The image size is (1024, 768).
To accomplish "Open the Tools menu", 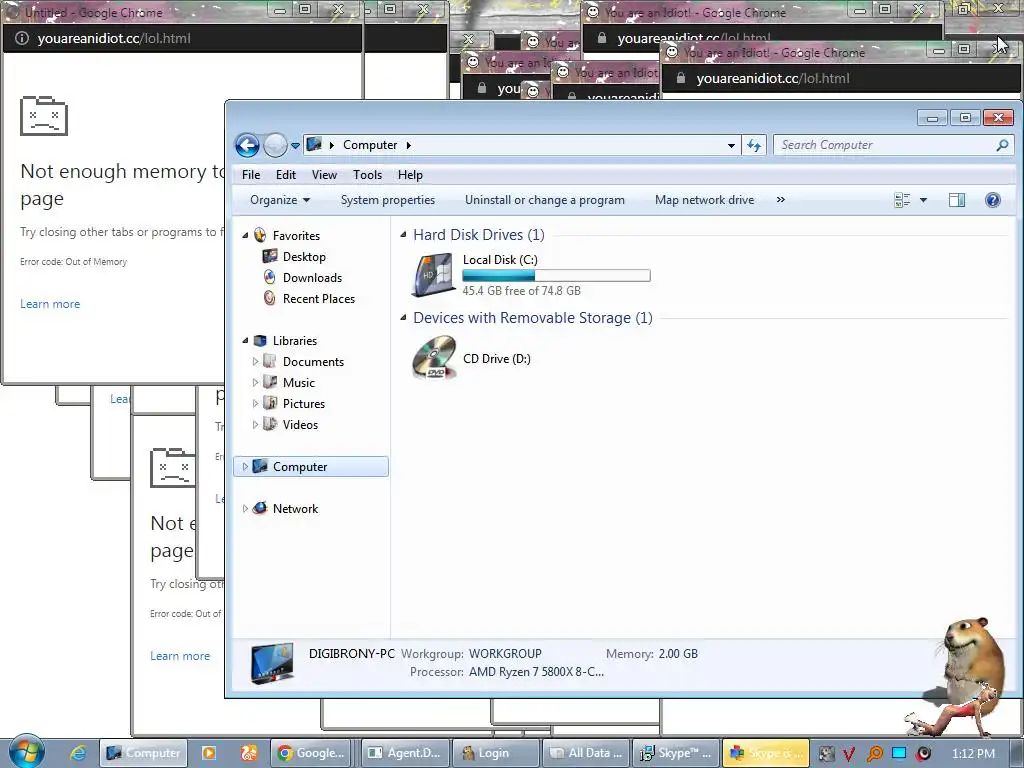I will (x=367, y=174).
